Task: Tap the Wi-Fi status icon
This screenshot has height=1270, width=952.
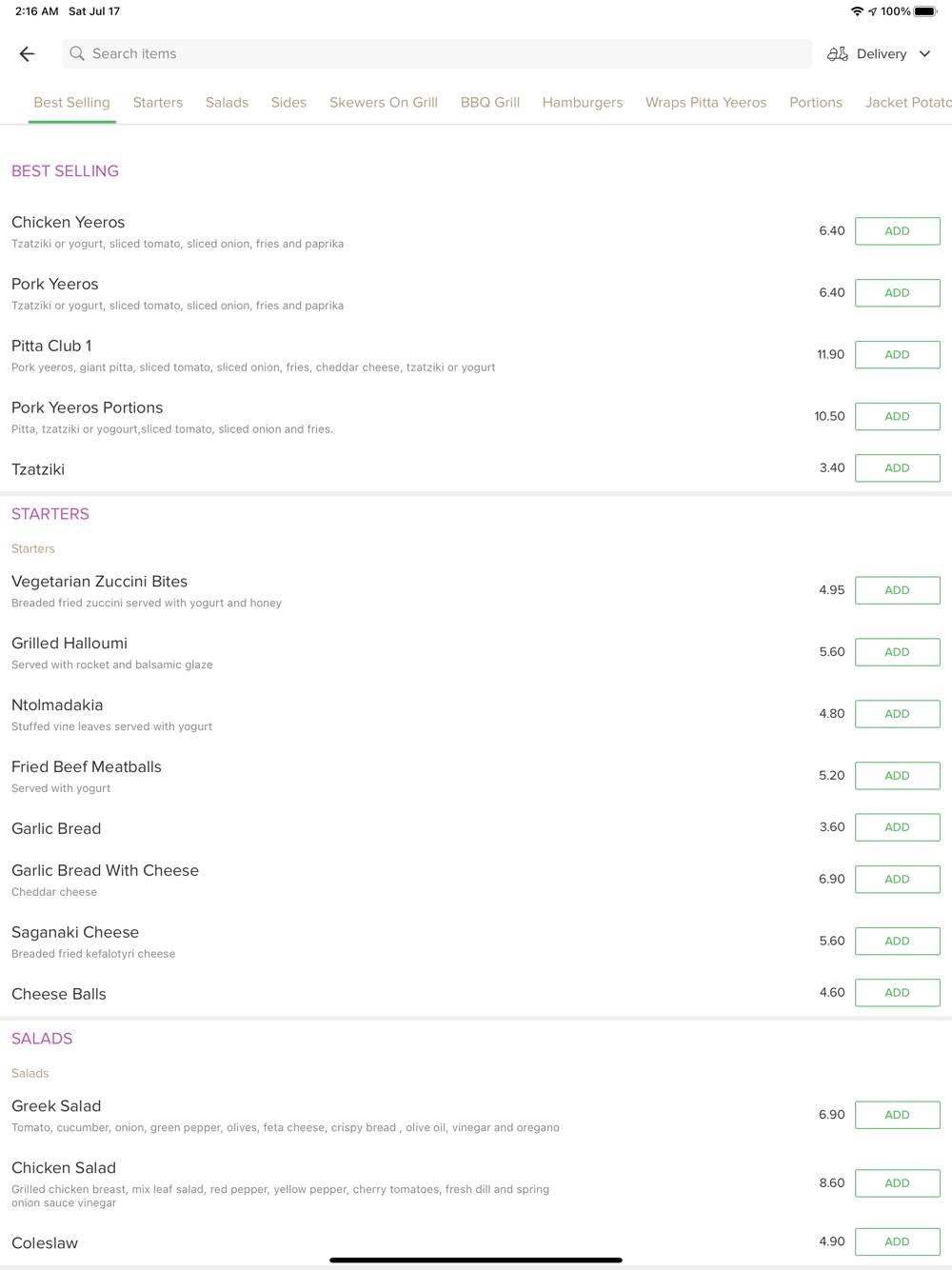Action: [x=857, y=11]
